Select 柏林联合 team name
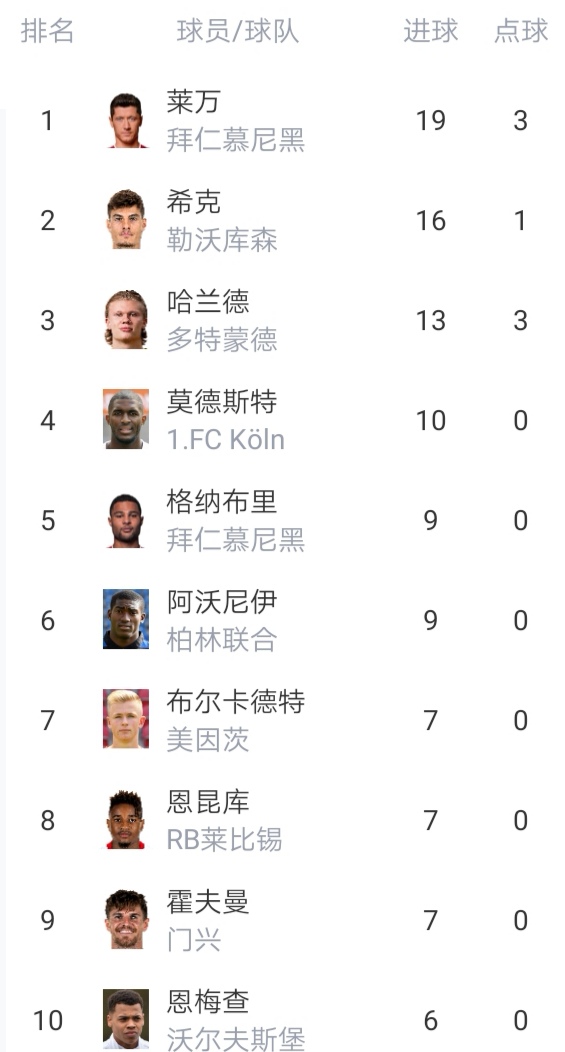This screenshot has height=1052, width=565. click(x=222, y=640)
